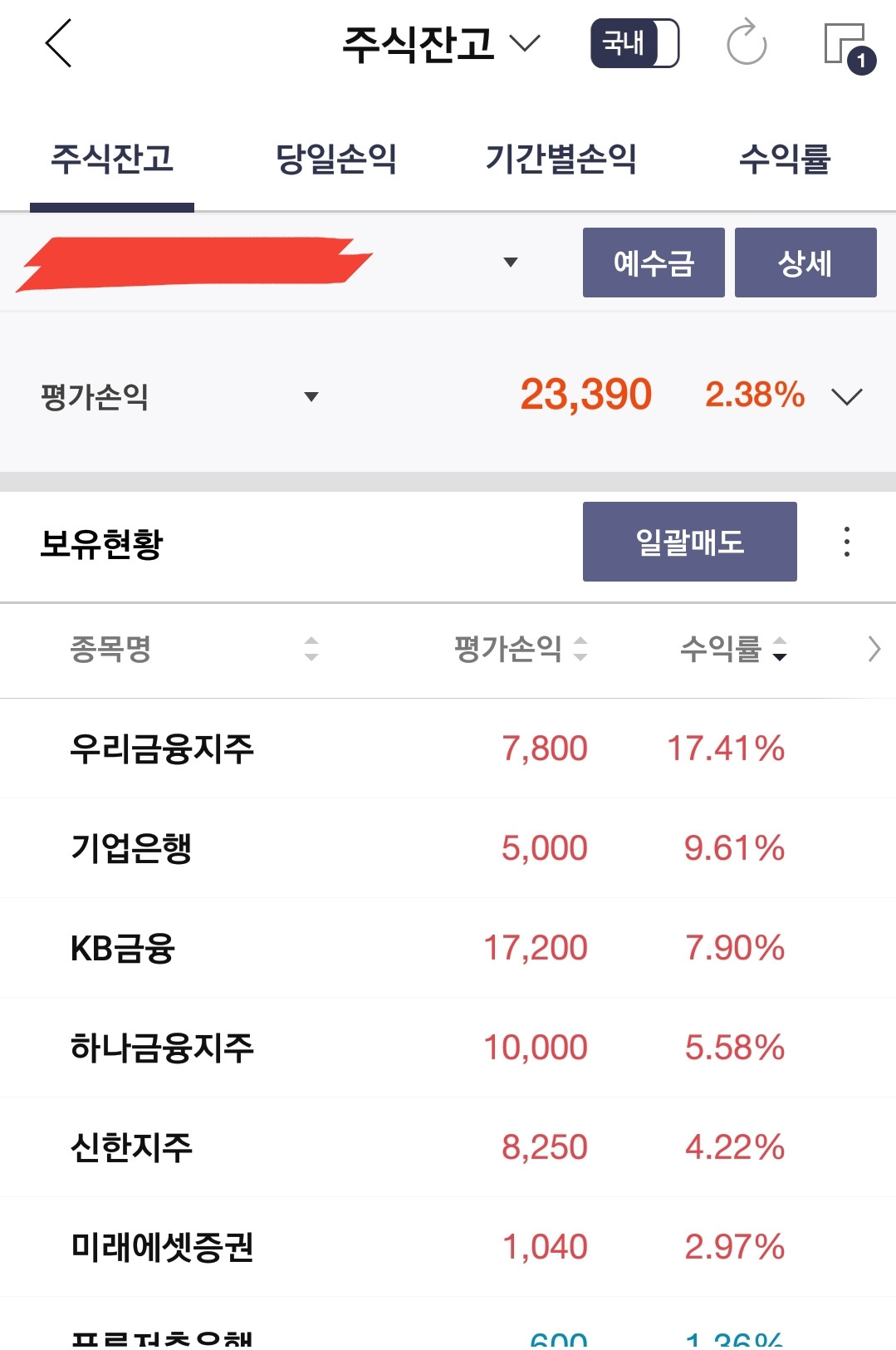Show next columns with right chevron
Screen dimensions: 896x1350
(x=874, y=649)
